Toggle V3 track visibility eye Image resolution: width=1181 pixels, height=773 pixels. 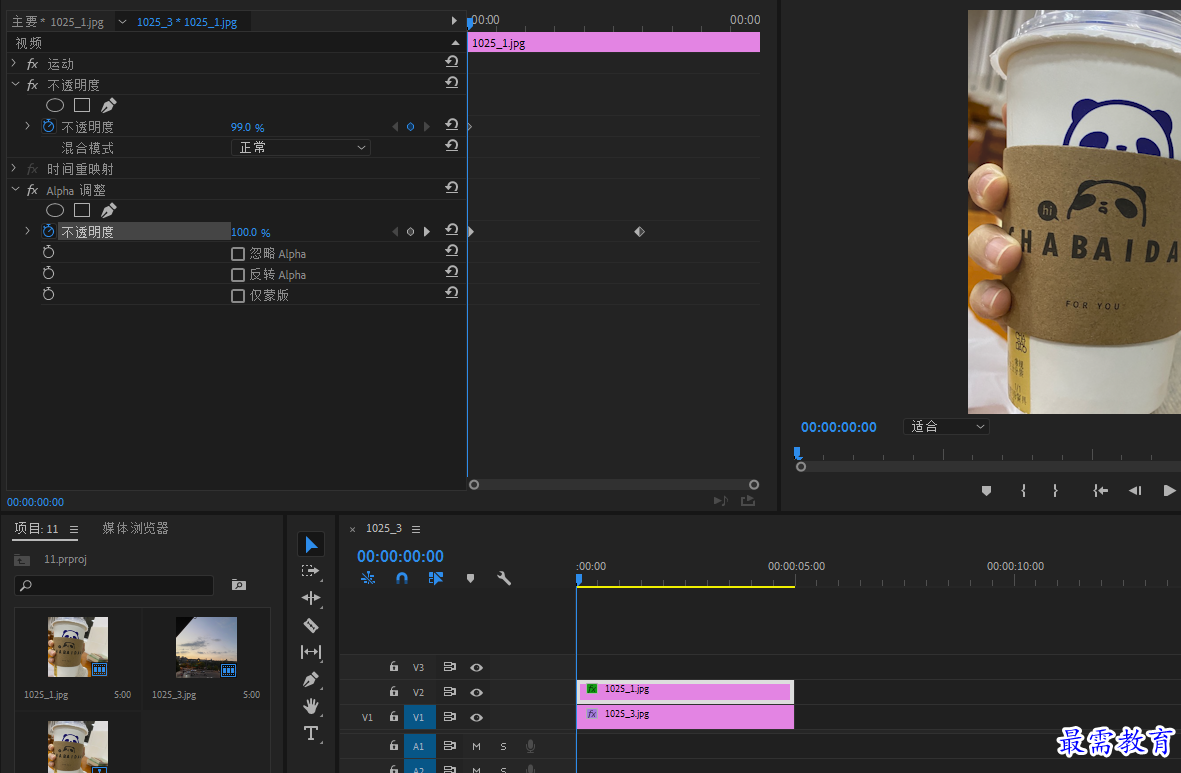(x=477, y=668)
